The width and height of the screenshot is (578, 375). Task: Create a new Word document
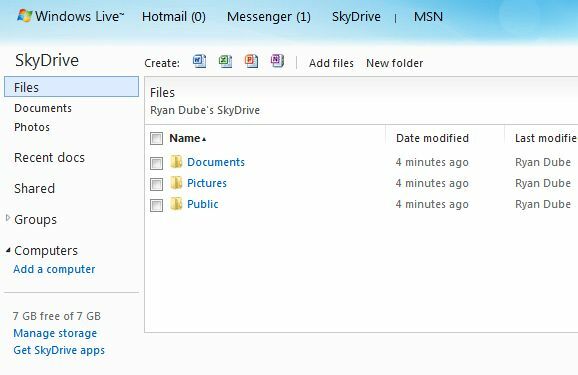click(x=199, y=61)
